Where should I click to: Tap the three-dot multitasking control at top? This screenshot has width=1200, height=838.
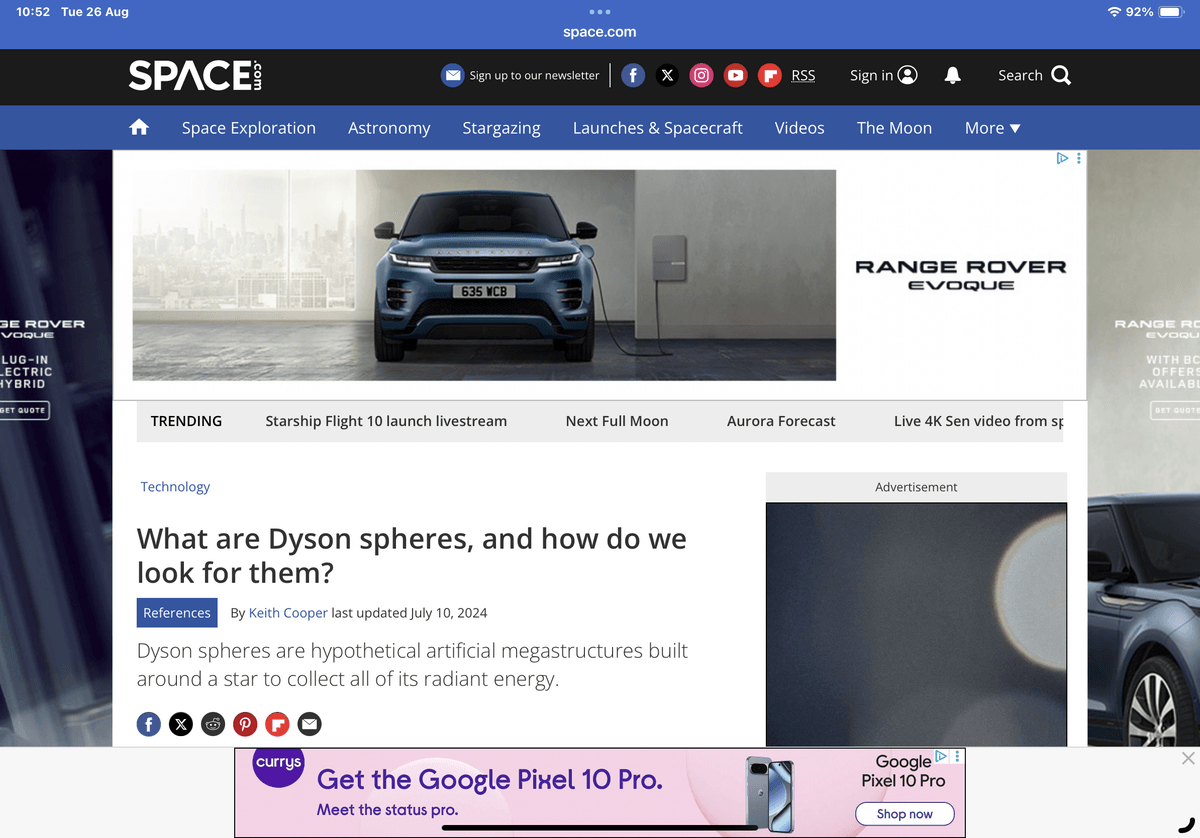coord(600,11)
